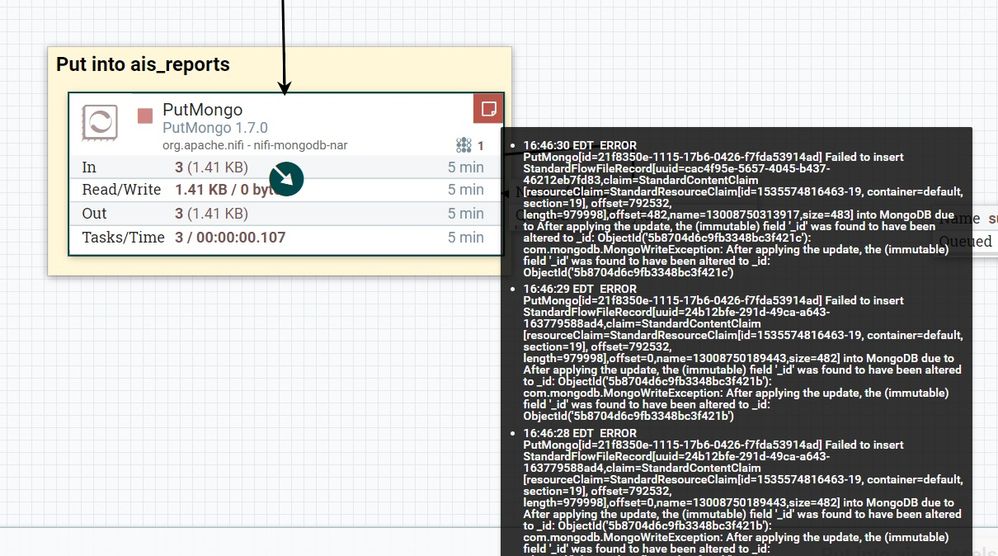Click the In value '3 (1.41 KB)'
998x556 pixels.
point(211,167)
